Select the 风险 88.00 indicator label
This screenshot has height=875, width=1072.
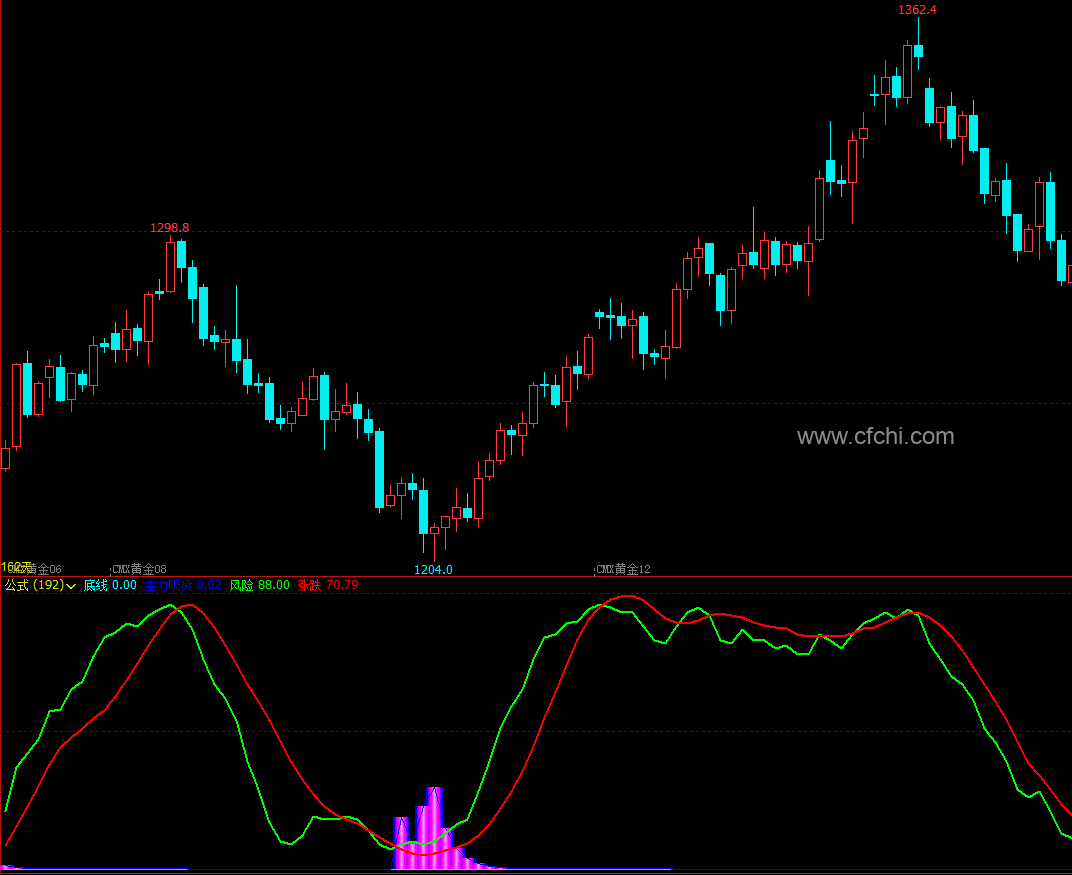click(x=259, y=585)
